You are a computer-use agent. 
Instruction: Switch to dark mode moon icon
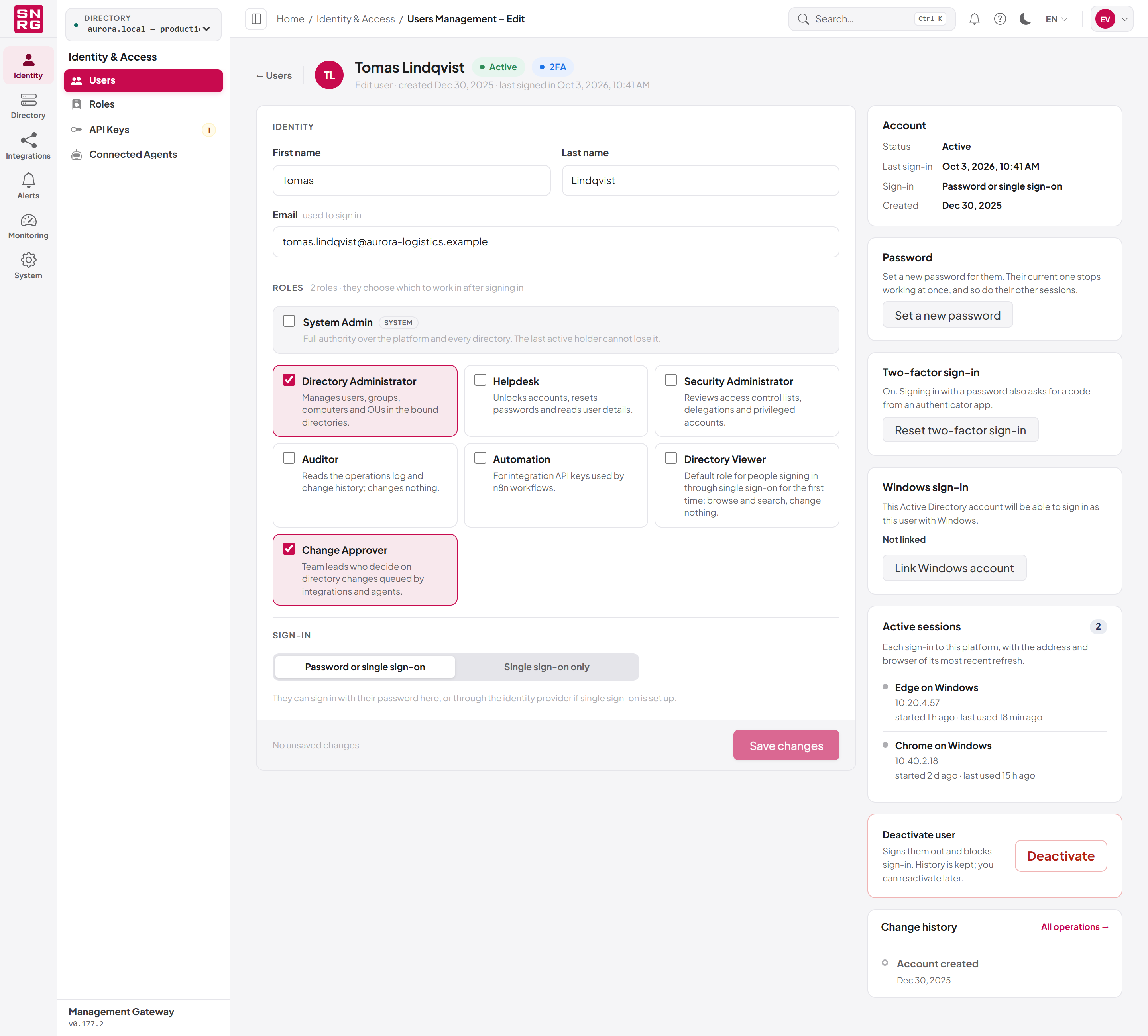tap(1025, 19)
